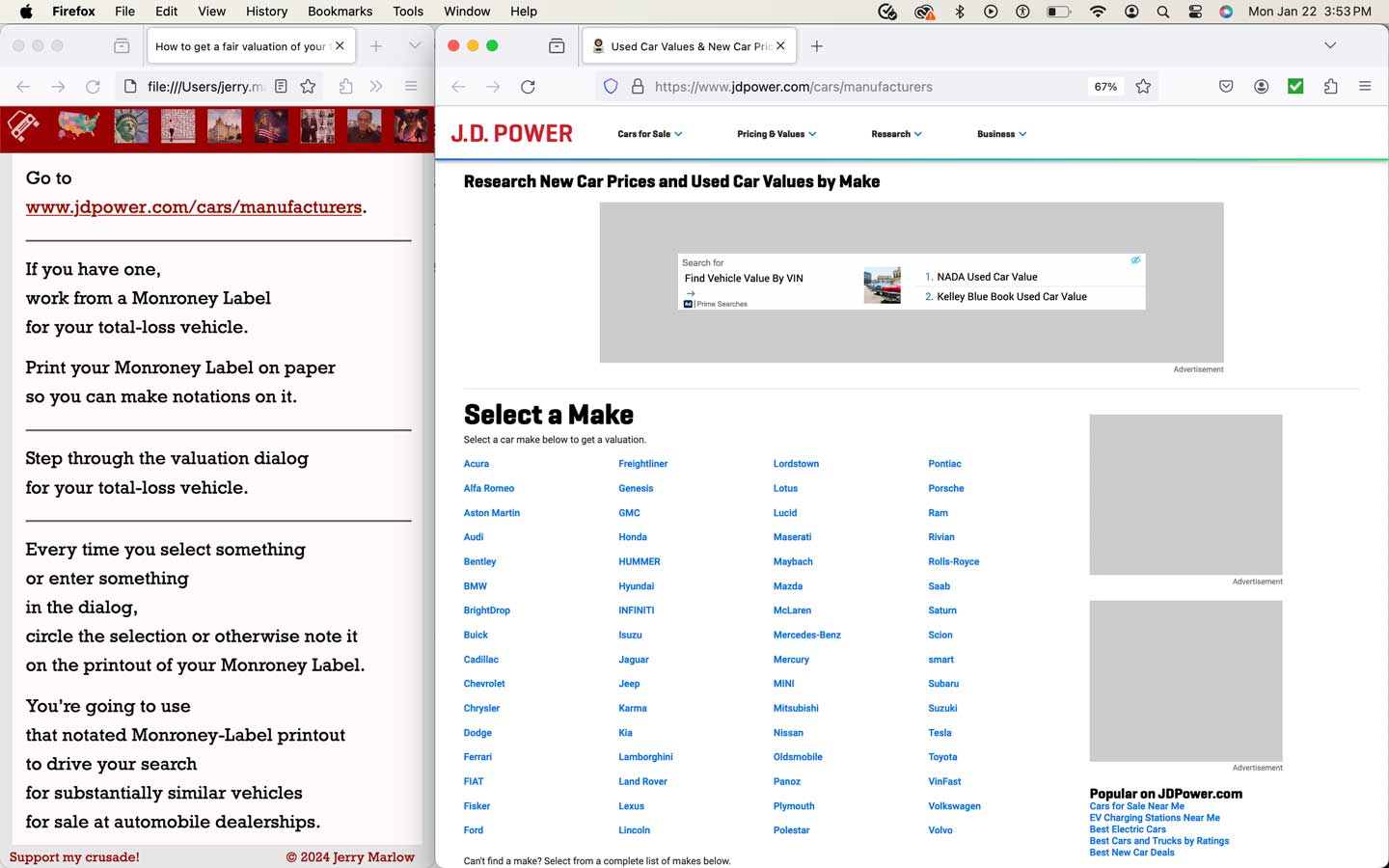
Task: Open the Siri icon in menu bar
Action: coord(1226,12)
